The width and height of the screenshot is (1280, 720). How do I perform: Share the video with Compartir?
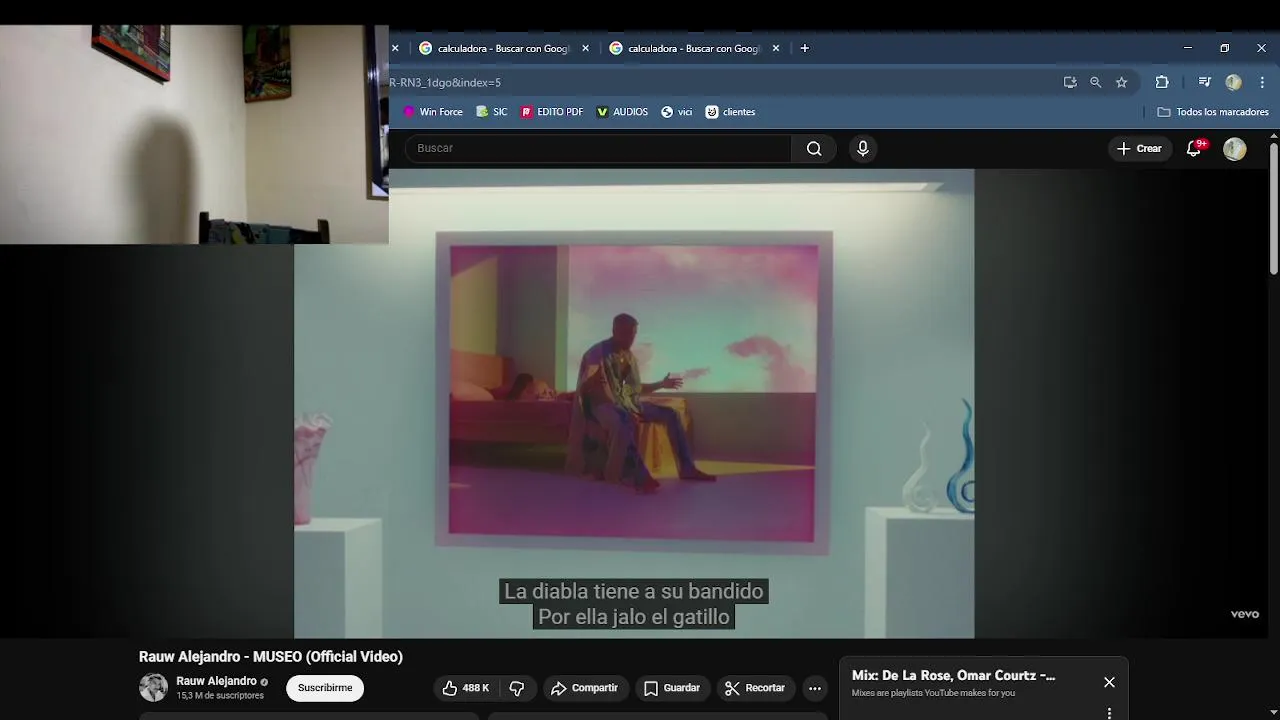585,688
